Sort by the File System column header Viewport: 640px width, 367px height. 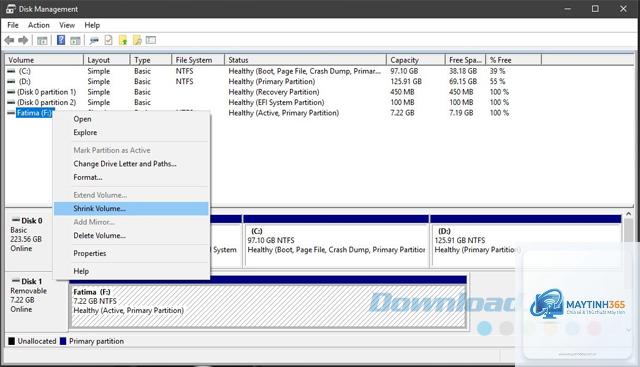(x=198, y=60)
